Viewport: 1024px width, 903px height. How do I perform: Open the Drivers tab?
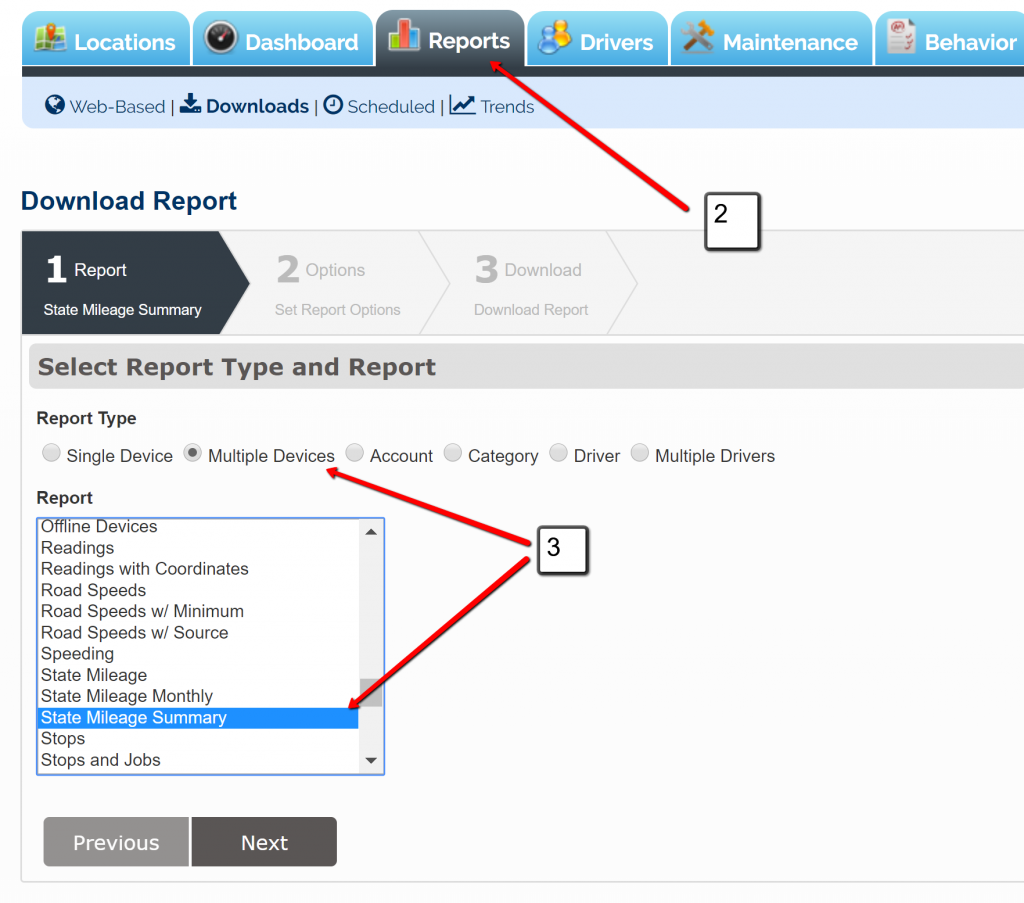[598, 39]
